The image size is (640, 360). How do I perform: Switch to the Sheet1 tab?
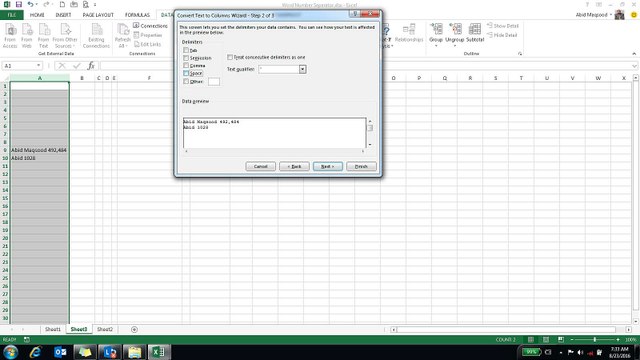(x=53, y=329)
